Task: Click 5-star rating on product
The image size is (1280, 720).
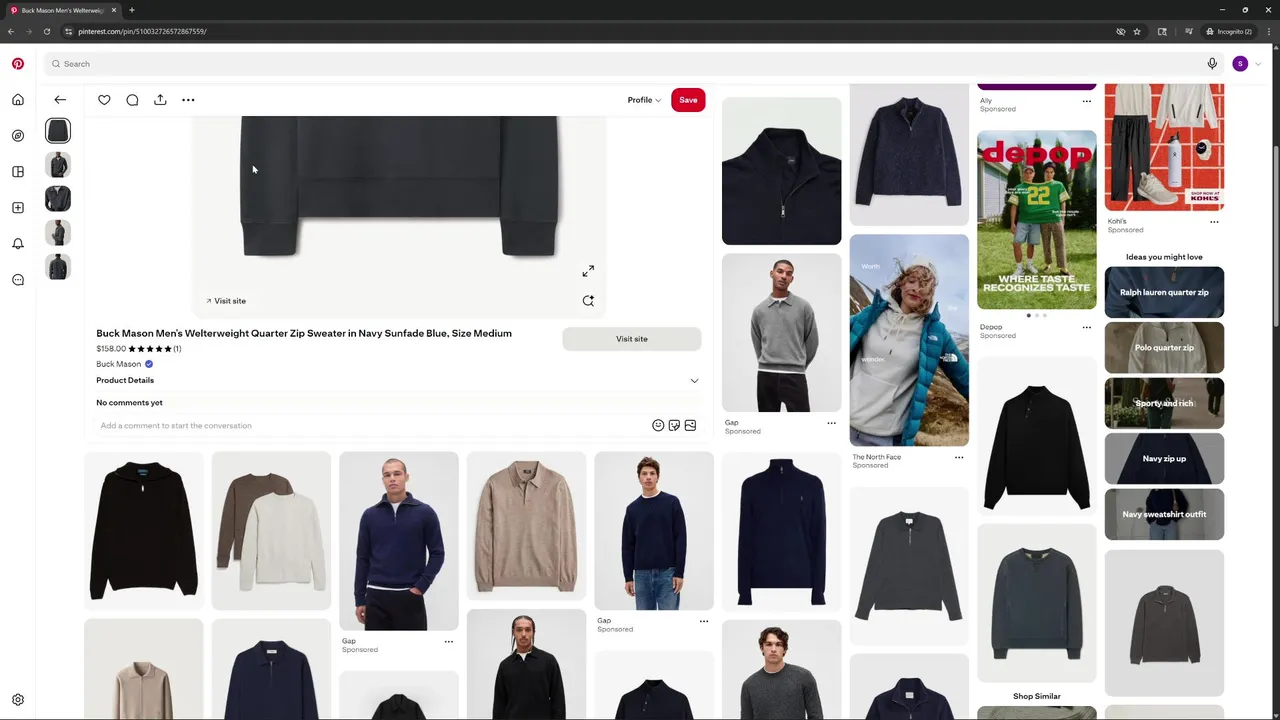Action: (x=150, y=349)
